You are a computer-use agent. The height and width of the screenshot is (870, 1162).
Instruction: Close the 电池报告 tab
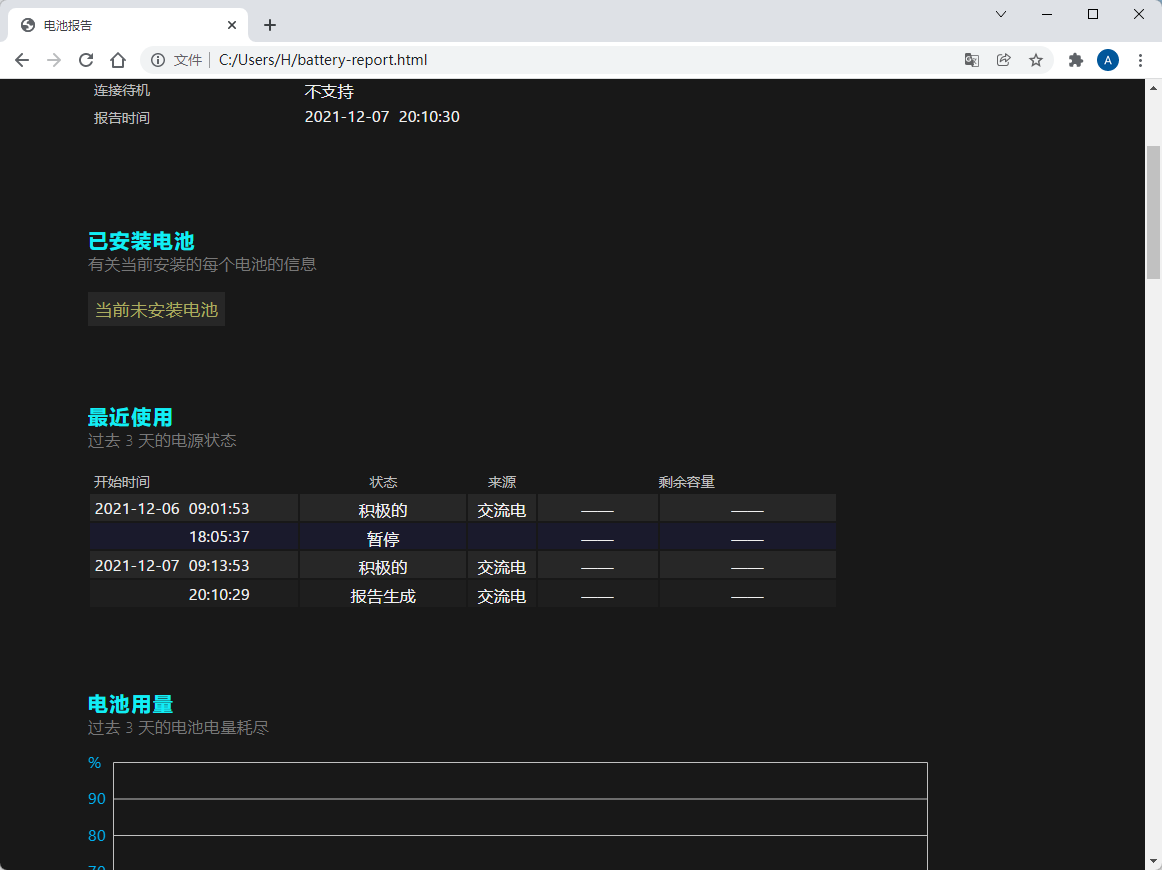click(x=232, y=25)
